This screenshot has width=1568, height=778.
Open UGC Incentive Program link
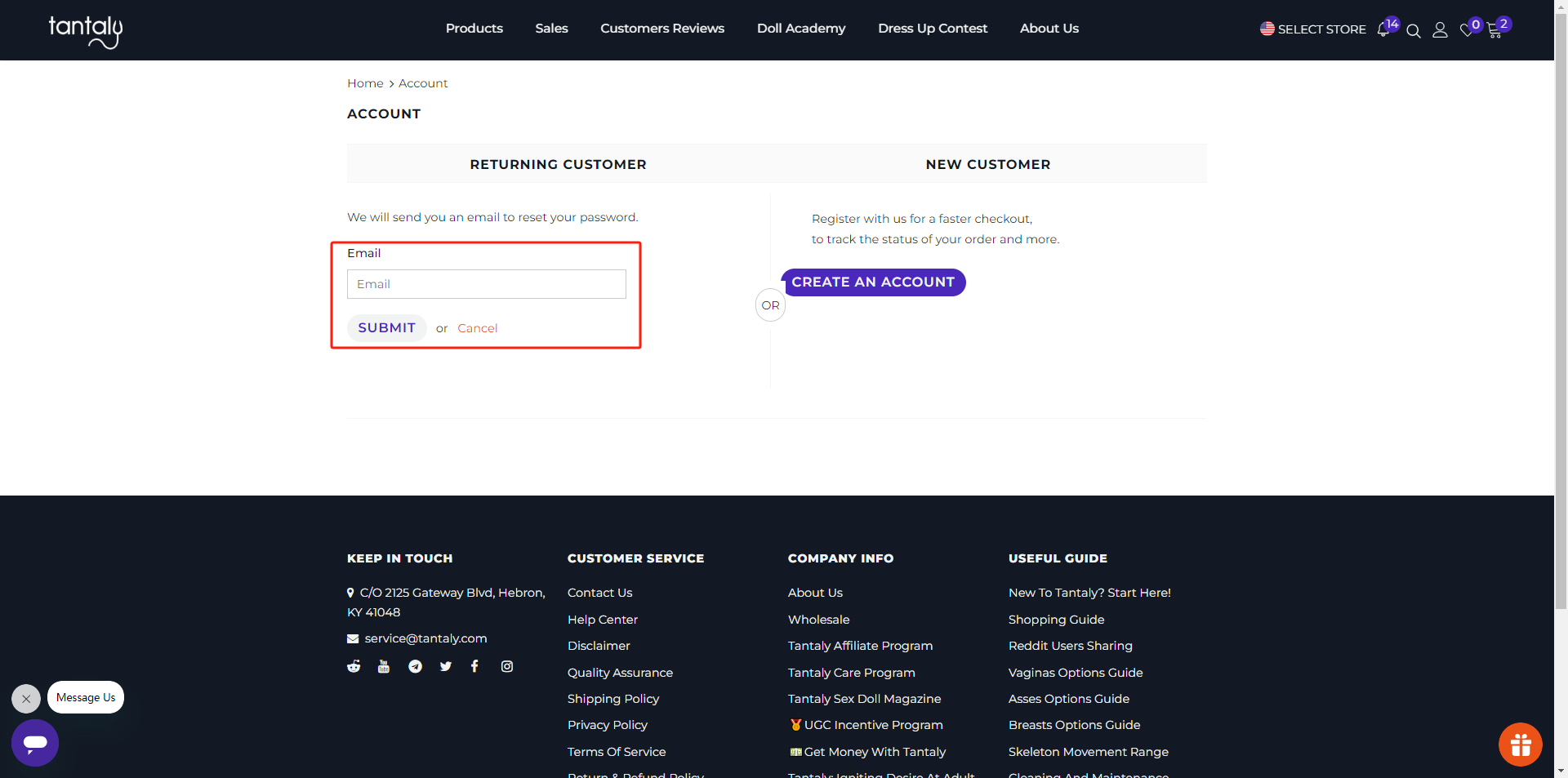(867, 725)
